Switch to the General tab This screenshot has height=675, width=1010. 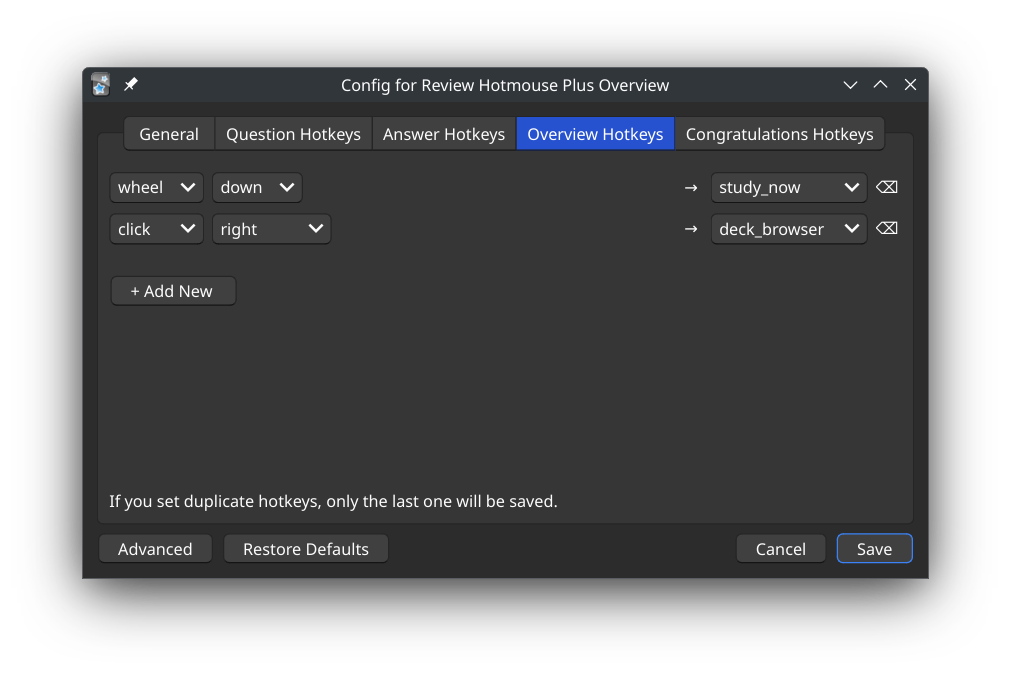(x=169, y=134)
